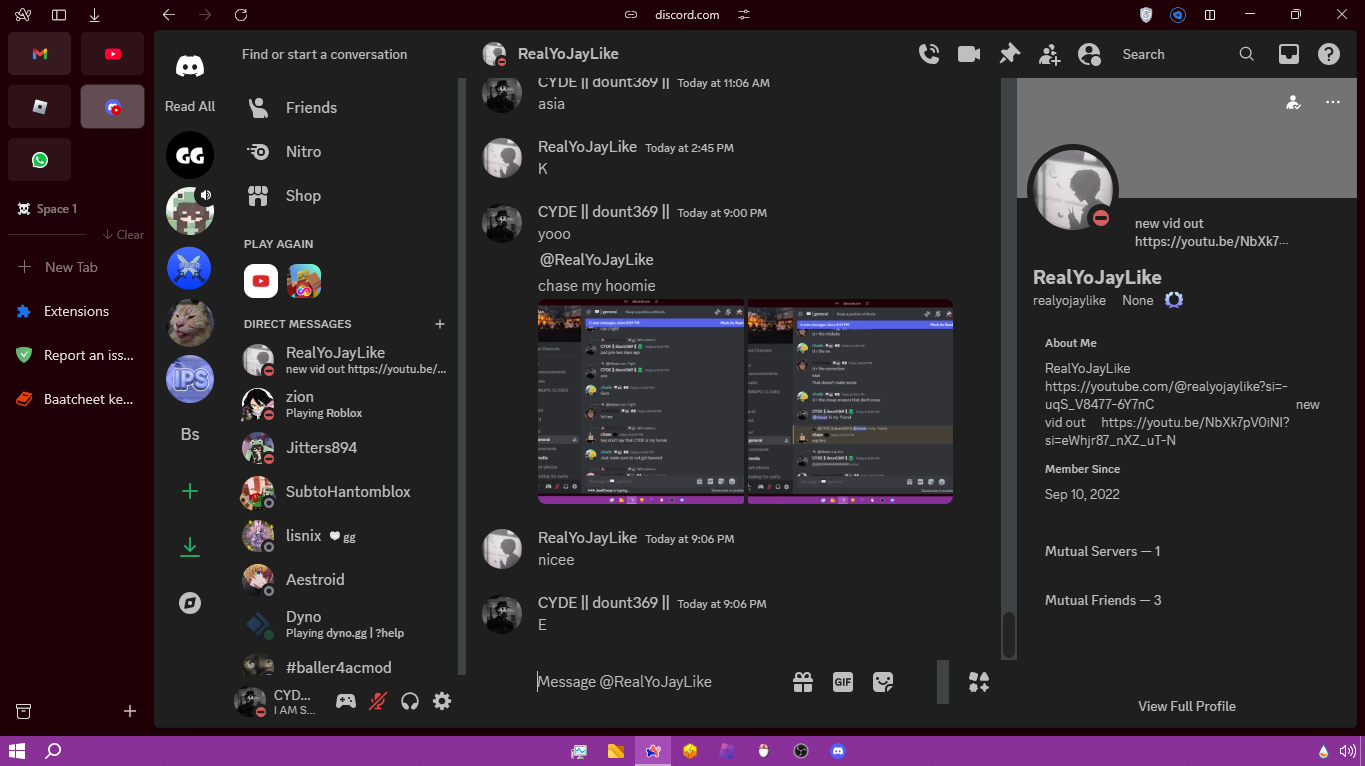Viewport: 1365px width, 766px height.
Task: Open the YouTube pinned tab
Action: 112,54
